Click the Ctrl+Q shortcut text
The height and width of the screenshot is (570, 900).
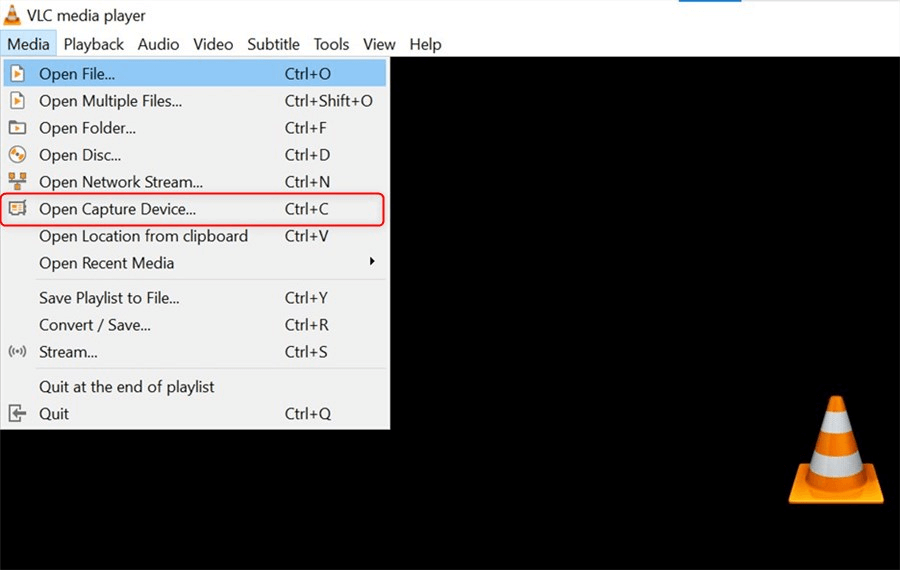tap(308, 413)
